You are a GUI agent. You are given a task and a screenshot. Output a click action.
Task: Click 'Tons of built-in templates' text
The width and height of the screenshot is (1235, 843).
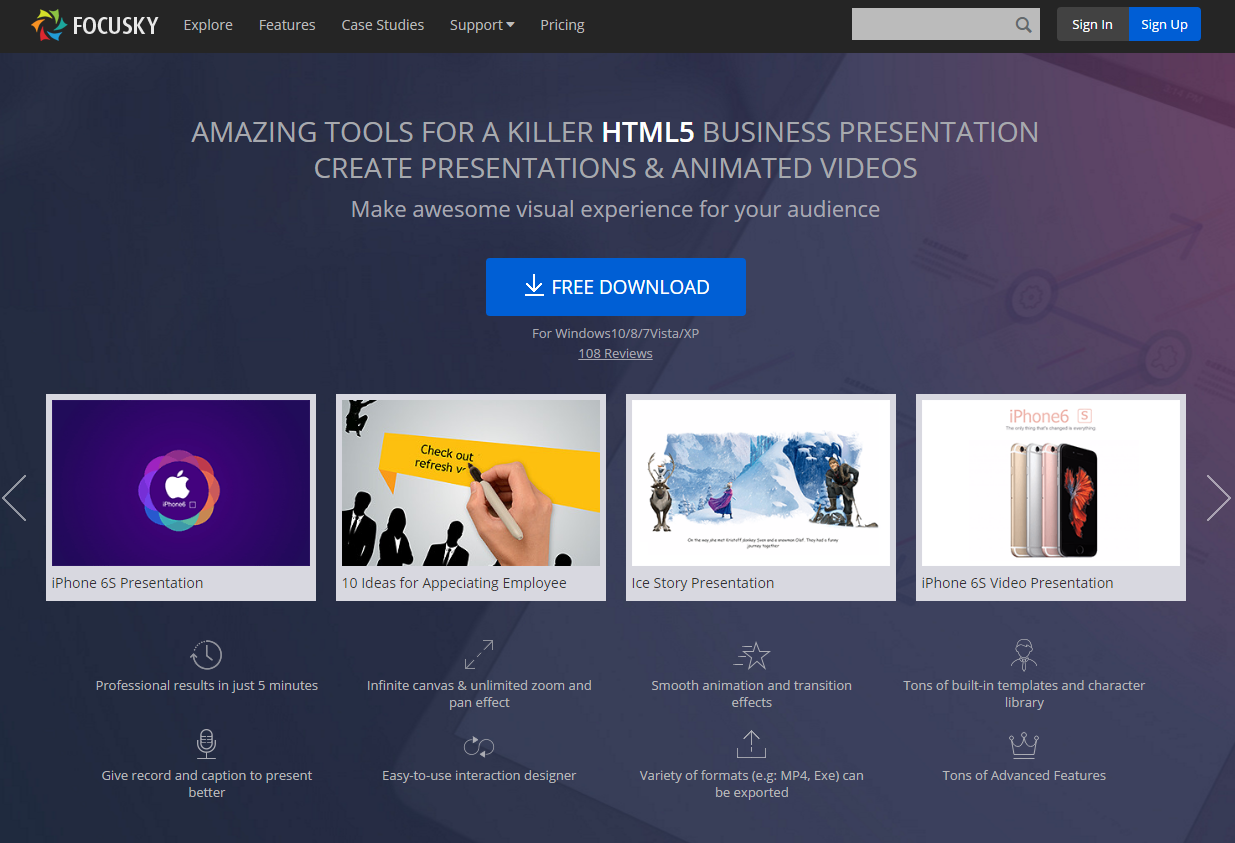(1024, 694)
